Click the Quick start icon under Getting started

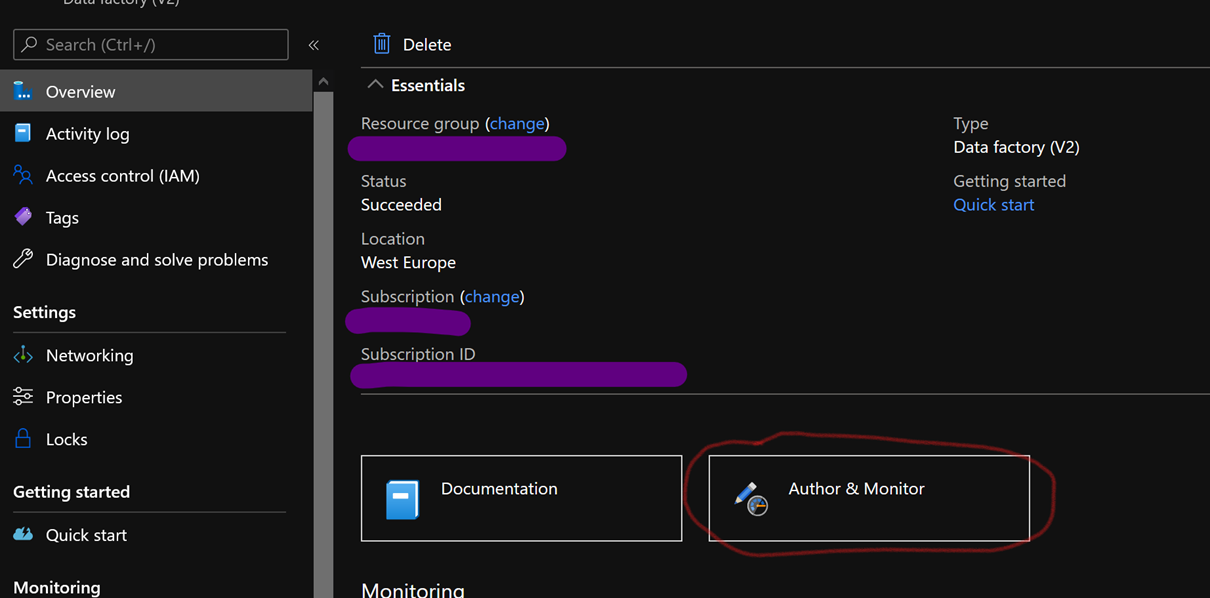pos(23,535)
